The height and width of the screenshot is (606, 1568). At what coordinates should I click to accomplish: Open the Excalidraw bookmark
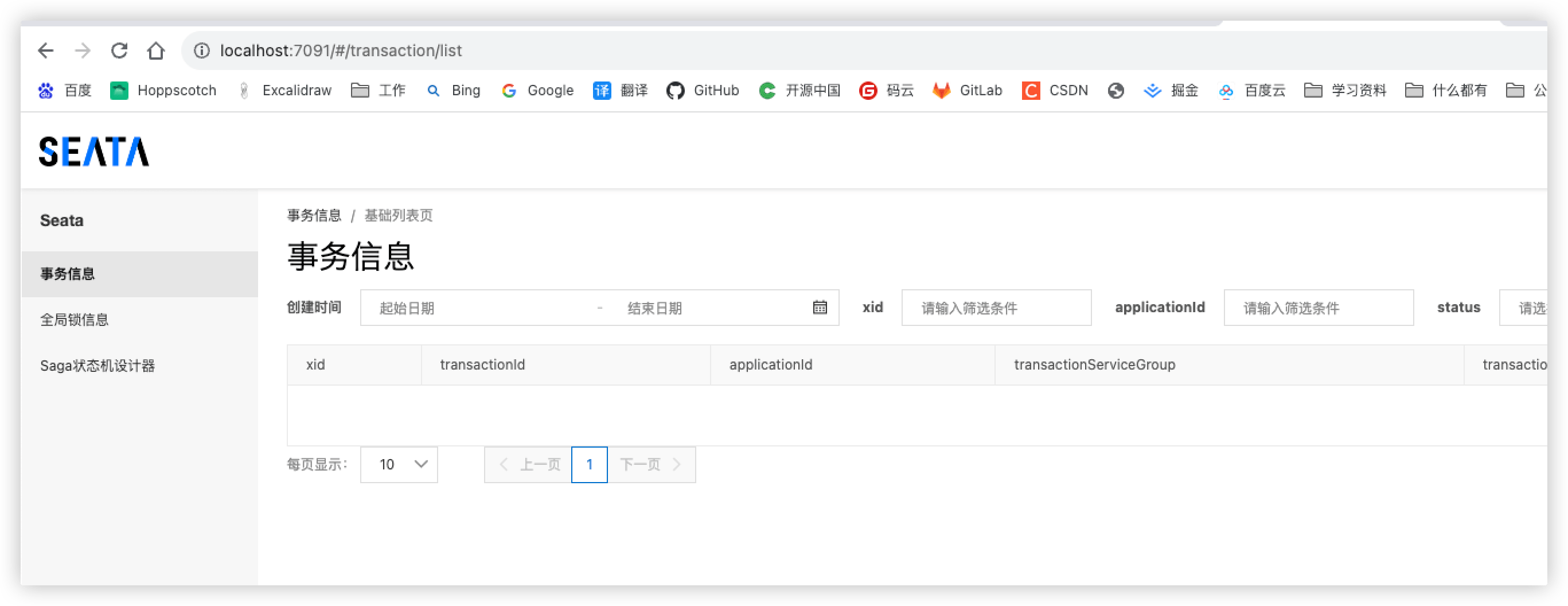tap(285, 91)
